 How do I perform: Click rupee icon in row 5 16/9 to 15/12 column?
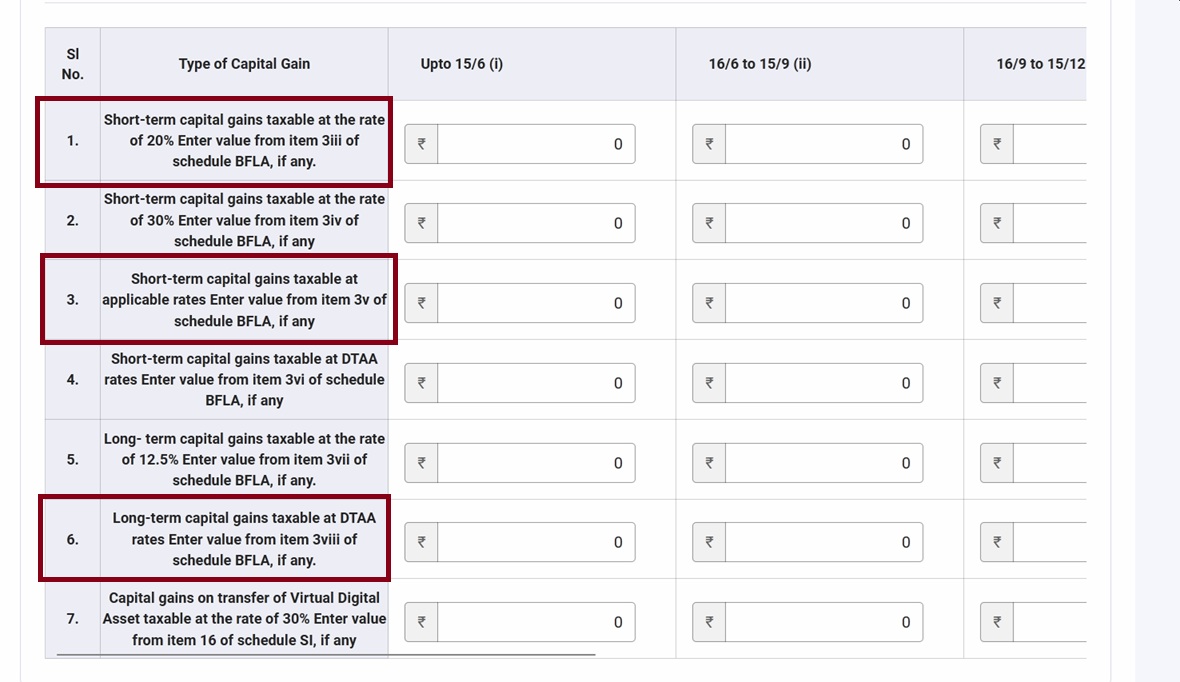coord(997,462)
